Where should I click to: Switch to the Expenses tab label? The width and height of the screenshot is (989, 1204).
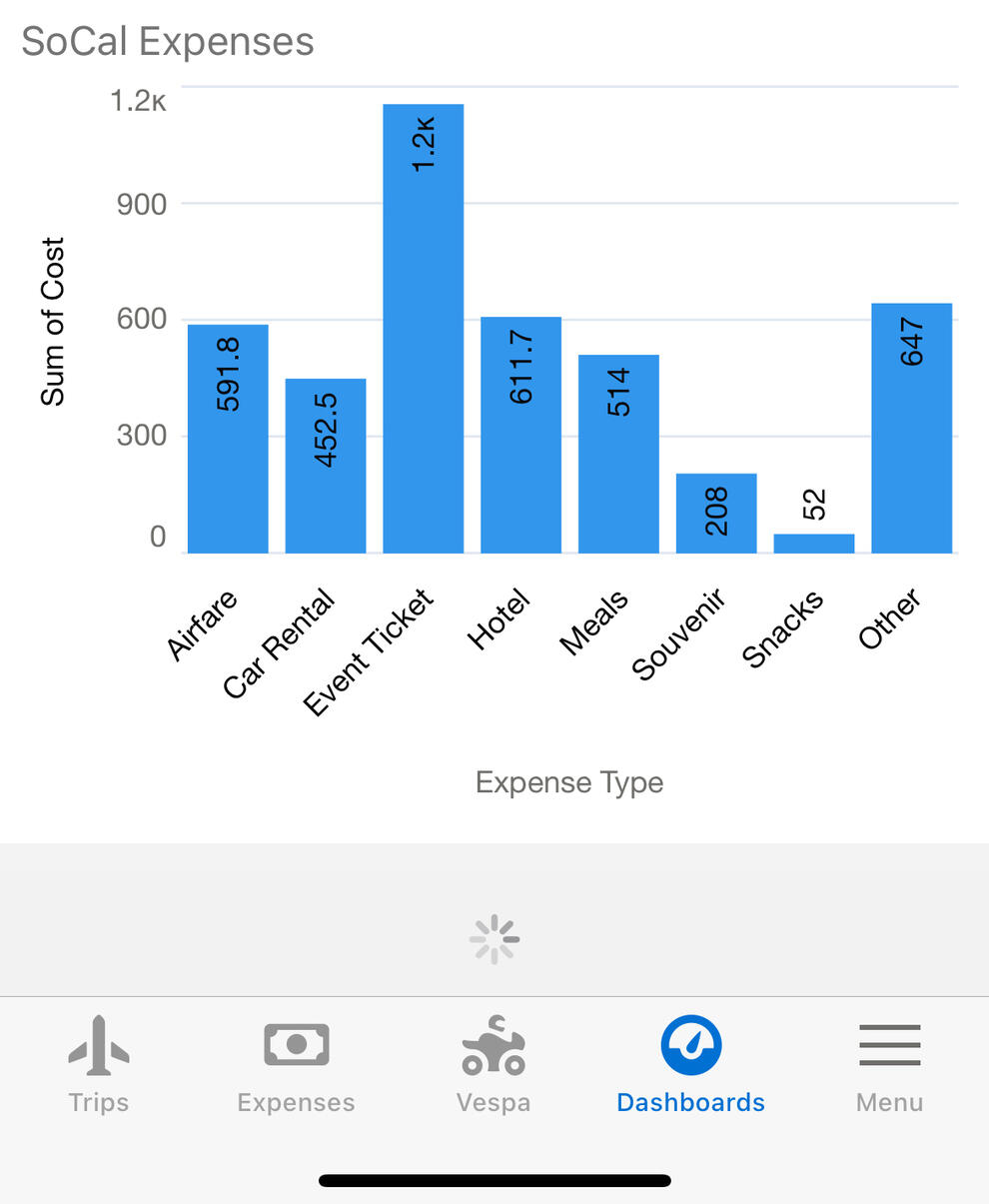(296, 1102)
